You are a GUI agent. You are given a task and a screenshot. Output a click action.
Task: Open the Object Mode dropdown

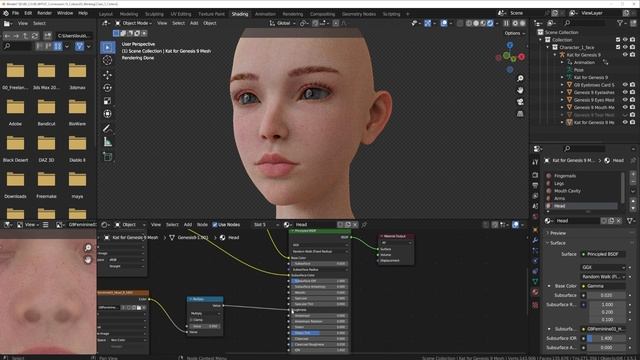tap(133, 23)
